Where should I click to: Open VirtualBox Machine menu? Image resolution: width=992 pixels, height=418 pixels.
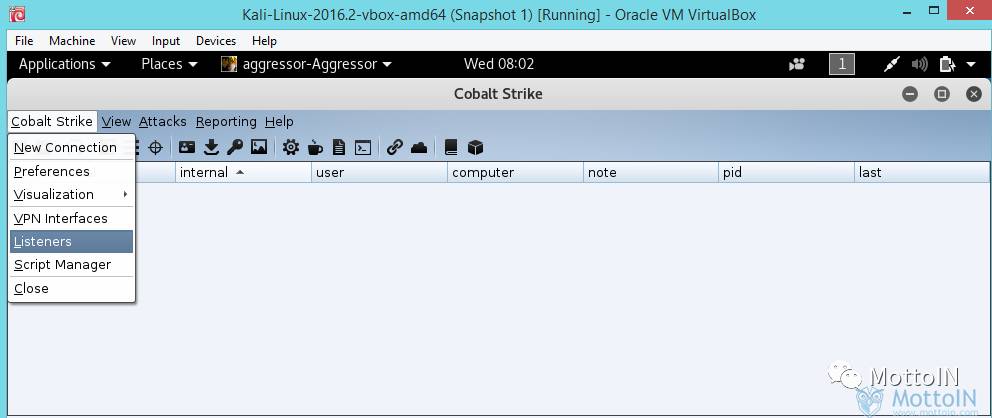click(x=72, y=40)
